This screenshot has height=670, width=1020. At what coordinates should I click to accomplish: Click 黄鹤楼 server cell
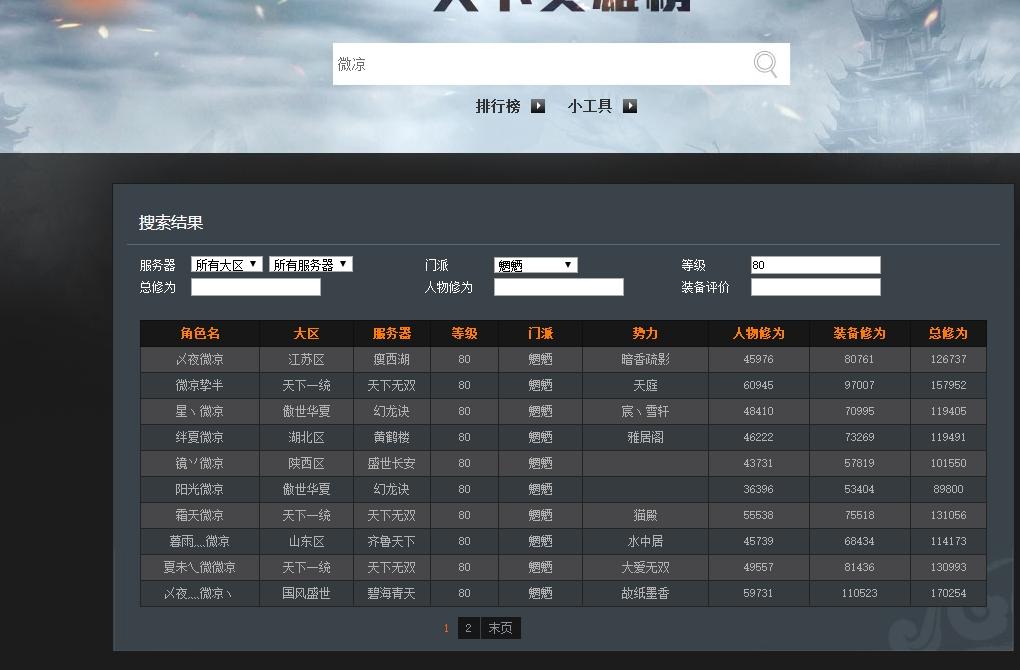click(x=392, y=437)
